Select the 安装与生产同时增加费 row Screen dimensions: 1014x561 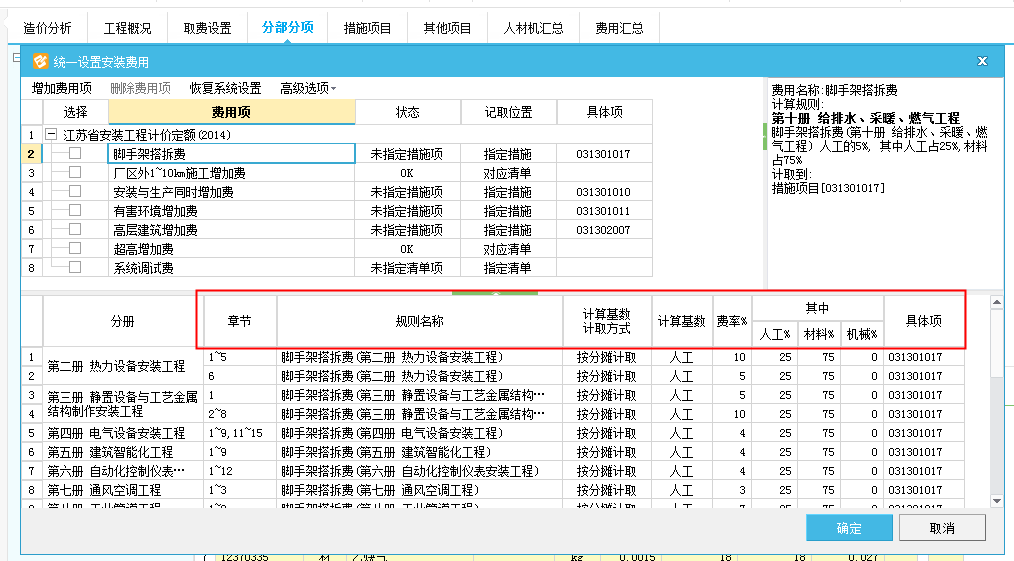pos(173,192)
